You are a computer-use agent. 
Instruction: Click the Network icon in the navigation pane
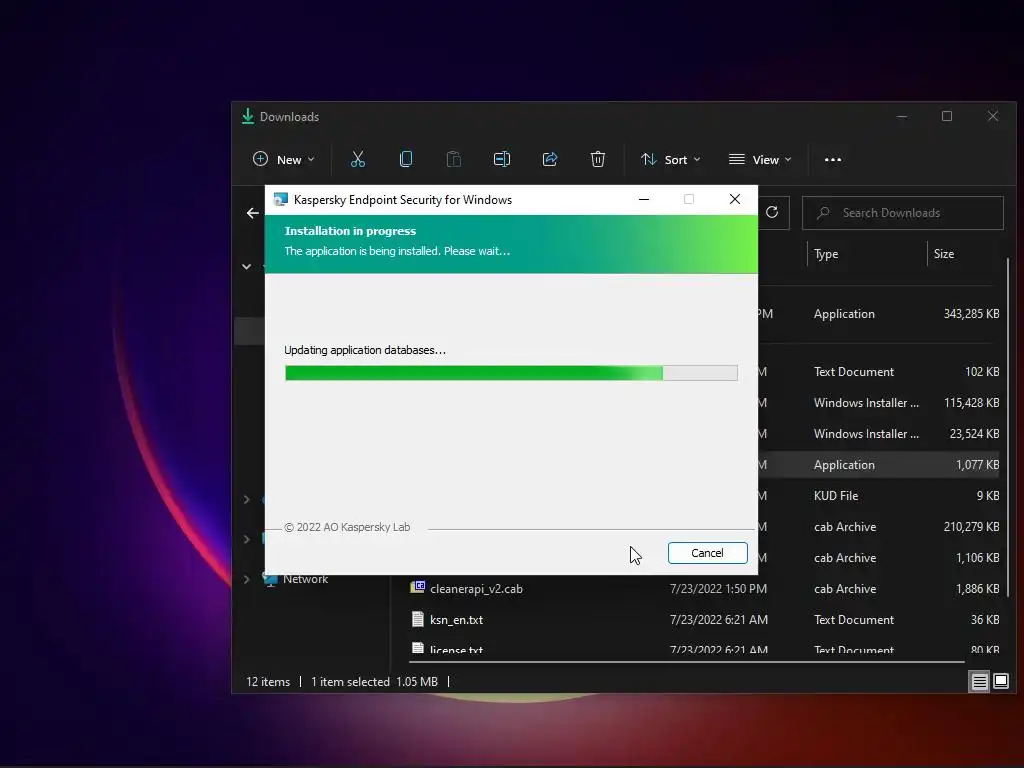coord(270,579)
